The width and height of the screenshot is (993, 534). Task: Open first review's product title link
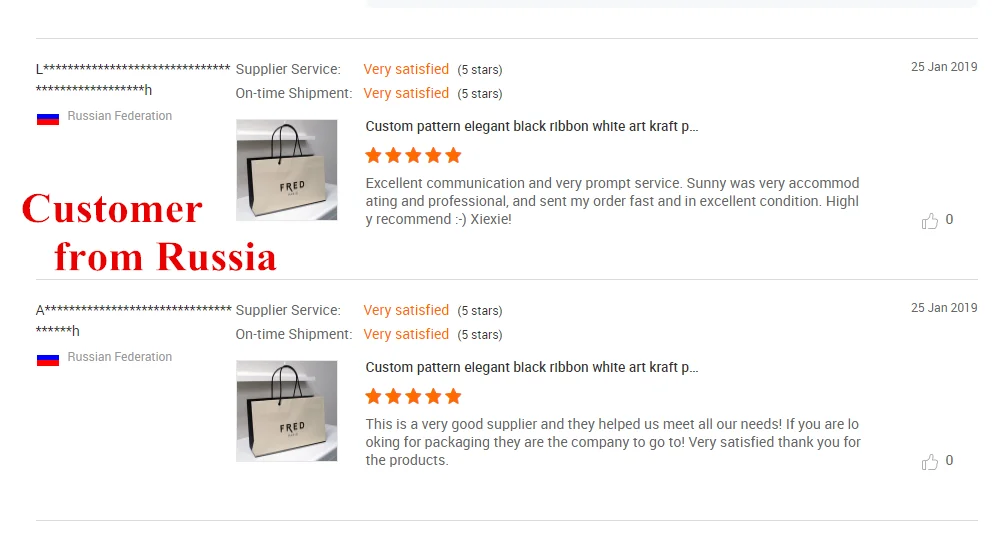click(532, 126)
